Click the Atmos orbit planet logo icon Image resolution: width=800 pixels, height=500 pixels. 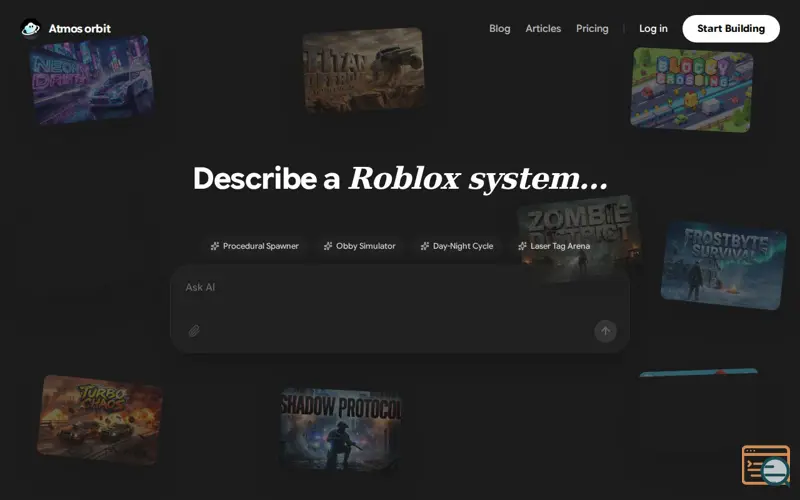pos(30,29)
